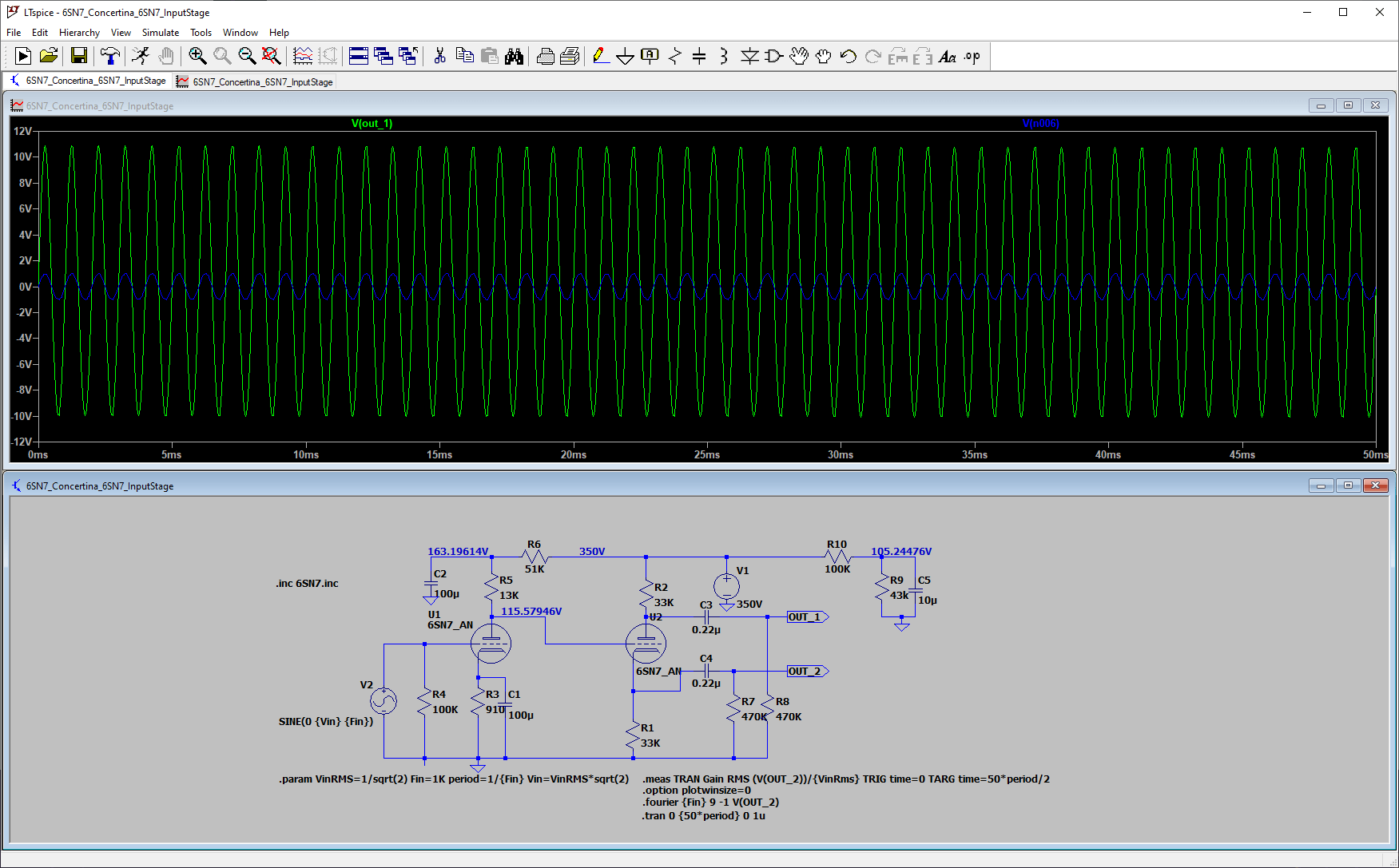Viewport: 1399px width, 868px height.
Task: Click the Print icon in the toolbar
Action: (545, 56)
